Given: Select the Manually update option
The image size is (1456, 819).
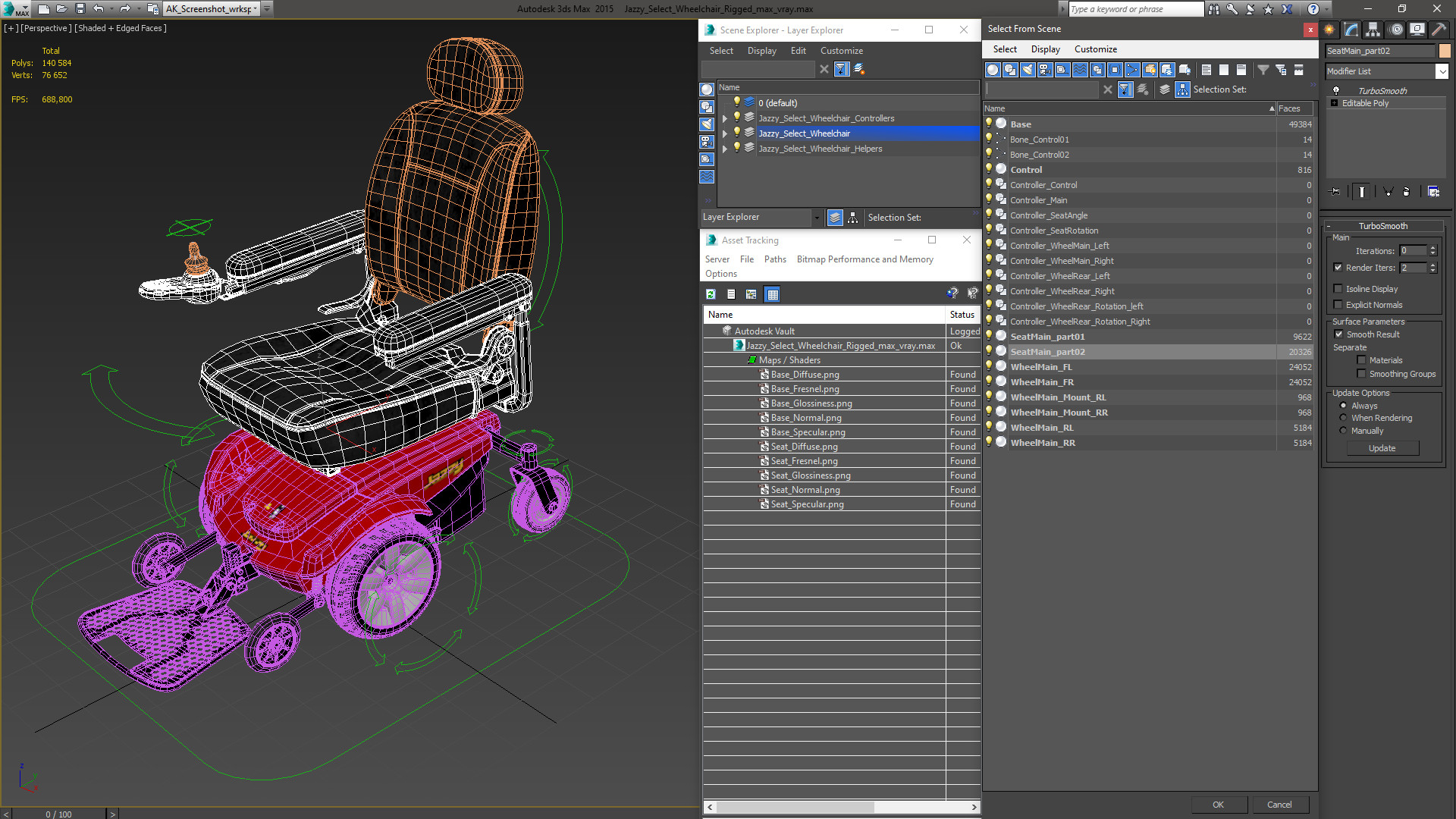Looking at the screenshot, I should click(x=1344, y=431).
